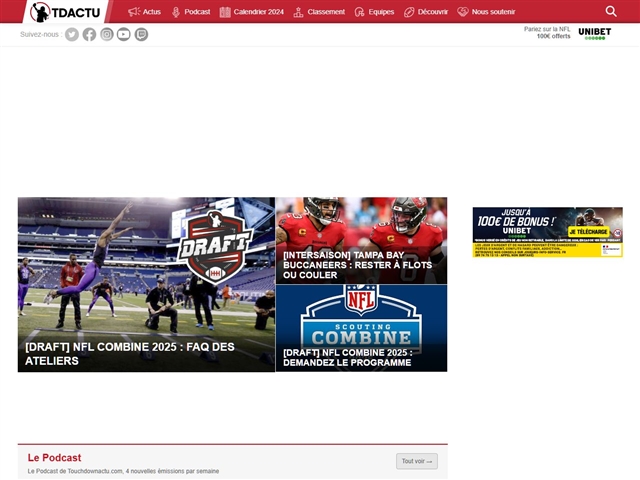The image size is (640, 480).
Task: Click the microphone icon beside Podcast
Action: [176, 12]
